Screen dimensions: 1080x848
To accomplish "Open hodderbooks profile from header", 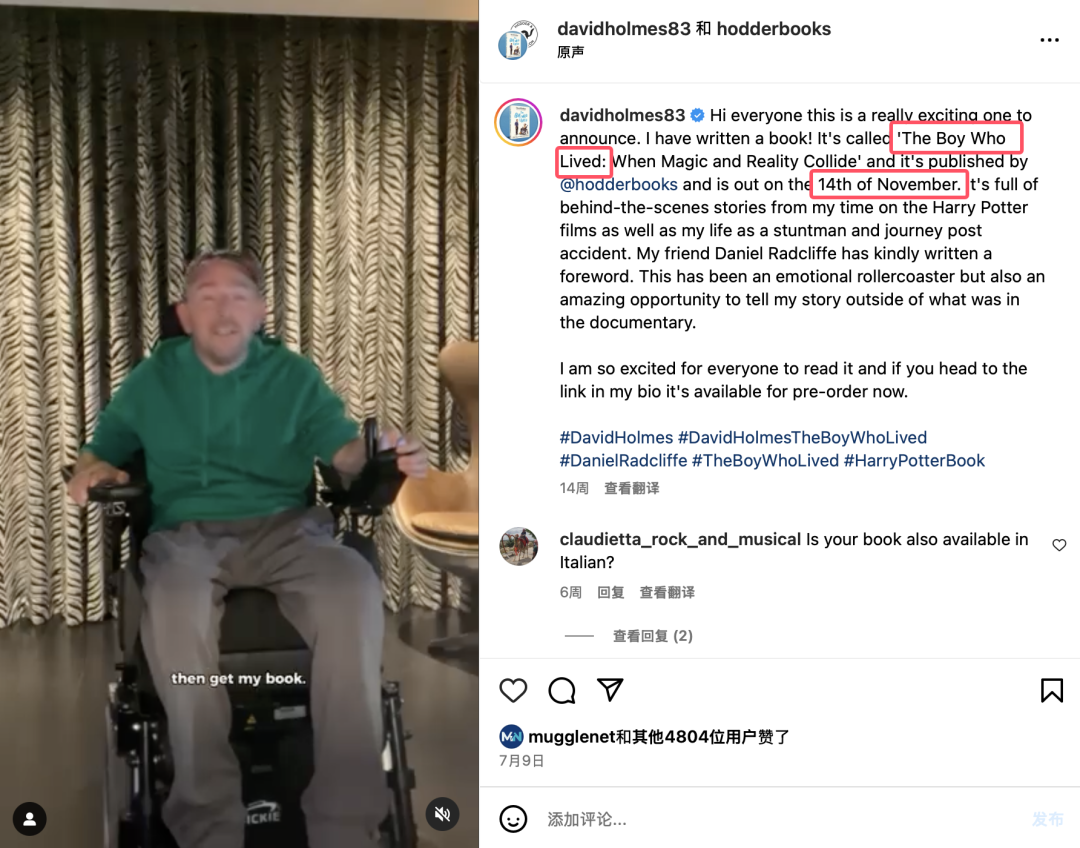I will tap(773, 29).
